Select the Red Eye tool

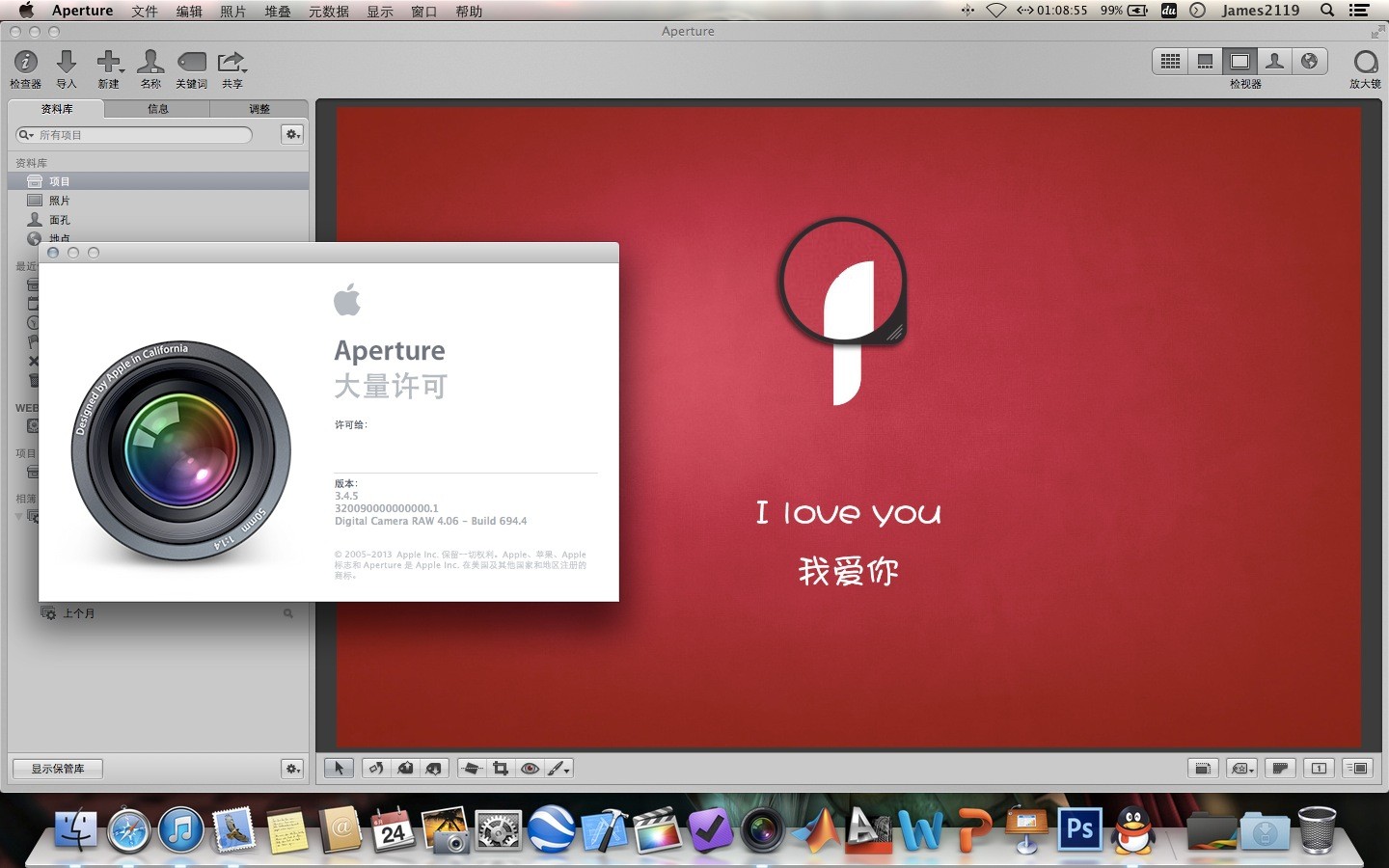[530, 769]
